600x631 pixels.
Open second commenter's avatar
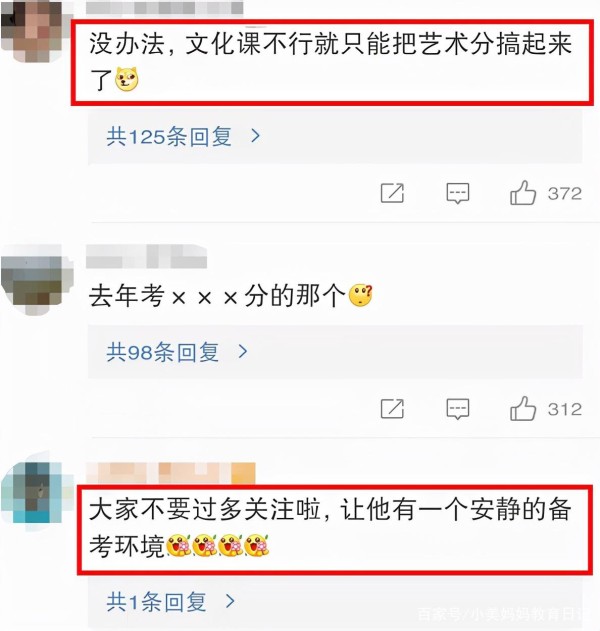click(x=35, y=280)
